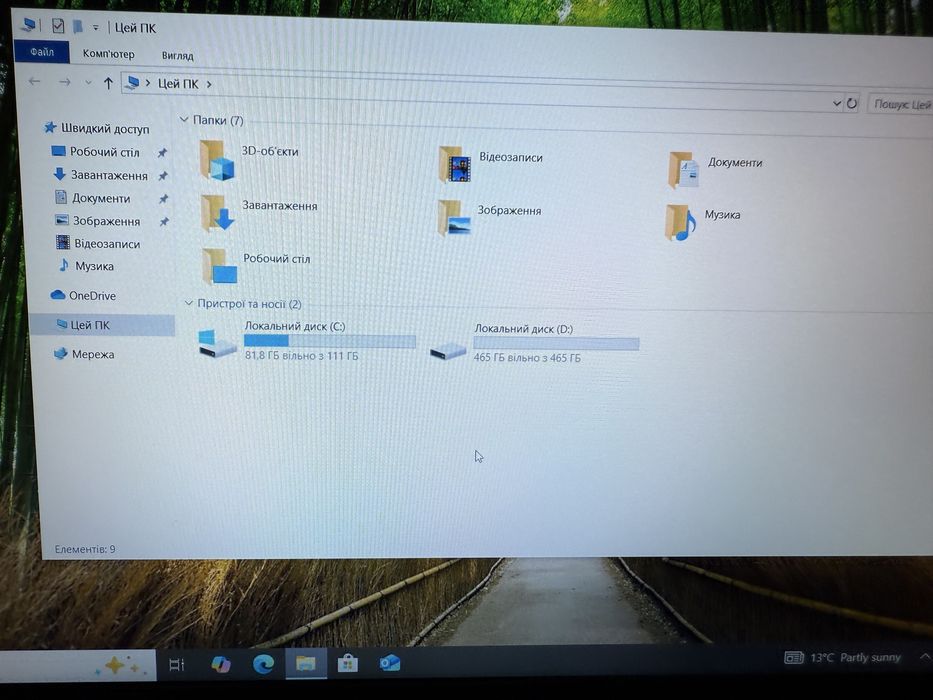Open weather widget 13°C Partly sunny

tap(843, 658)
